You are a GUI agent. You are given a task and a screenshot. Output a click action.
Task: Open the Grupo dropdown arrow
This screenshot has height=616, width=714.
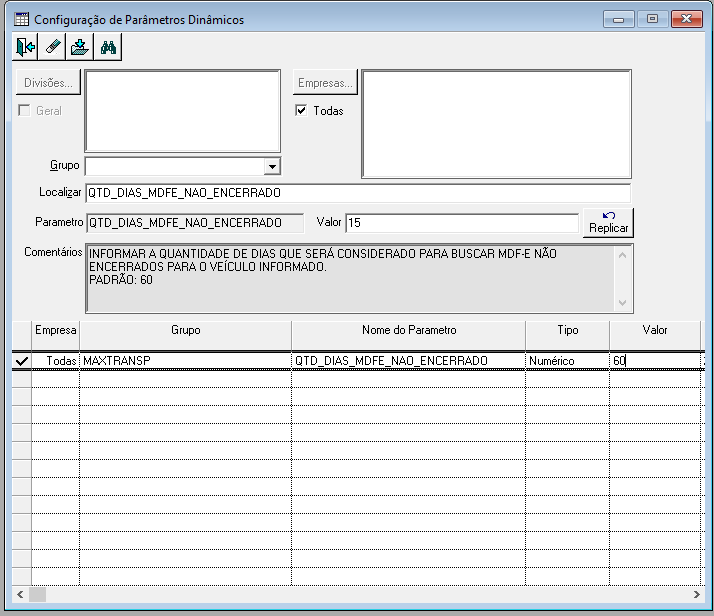coord(272,166)
